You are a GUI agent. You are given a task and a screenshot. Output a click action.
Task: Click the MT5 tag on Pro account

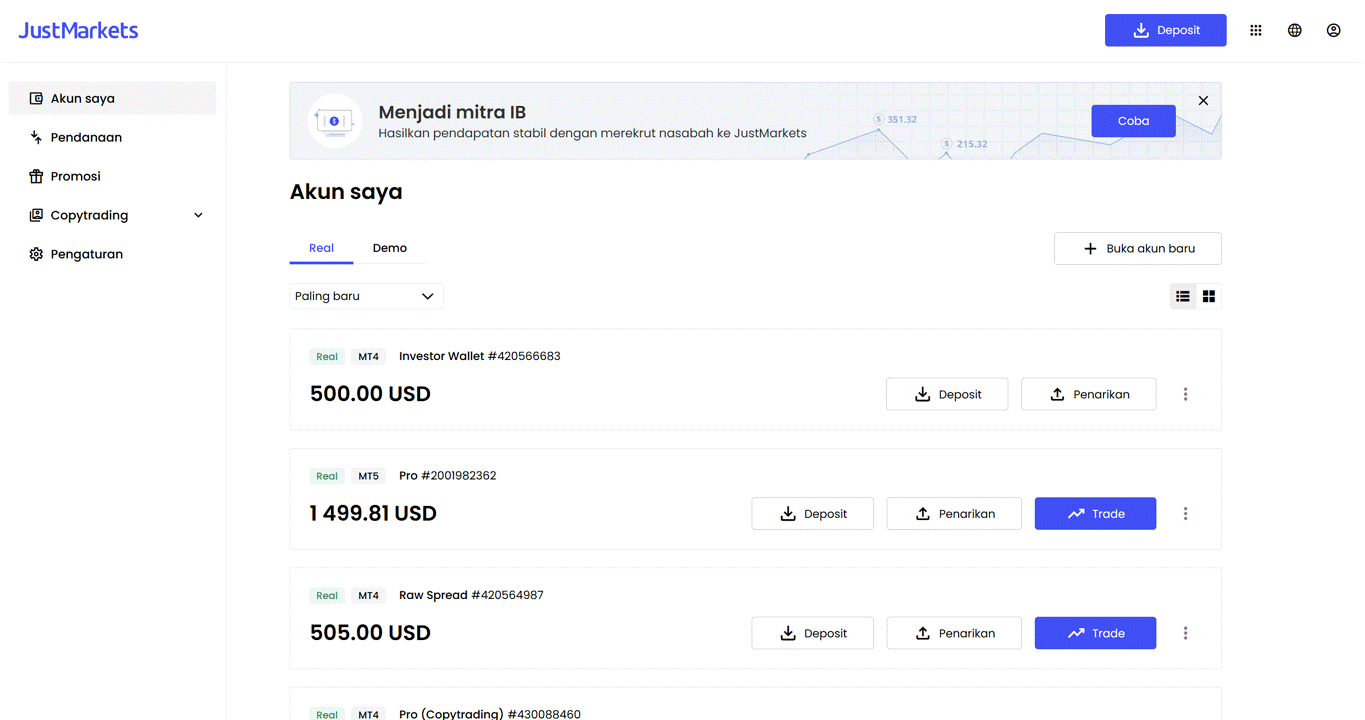(x=369, y=476)
